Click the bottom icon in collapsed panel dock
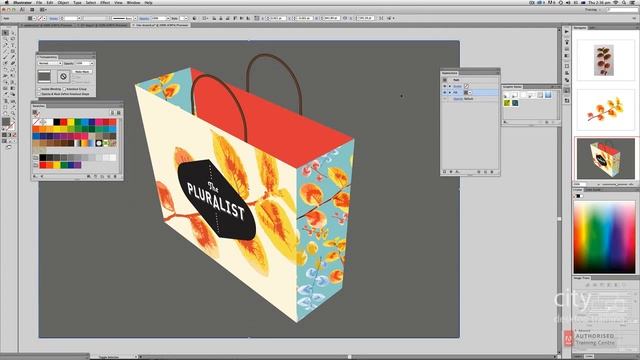Screen dimensions: 640x360 coord(567,100)
